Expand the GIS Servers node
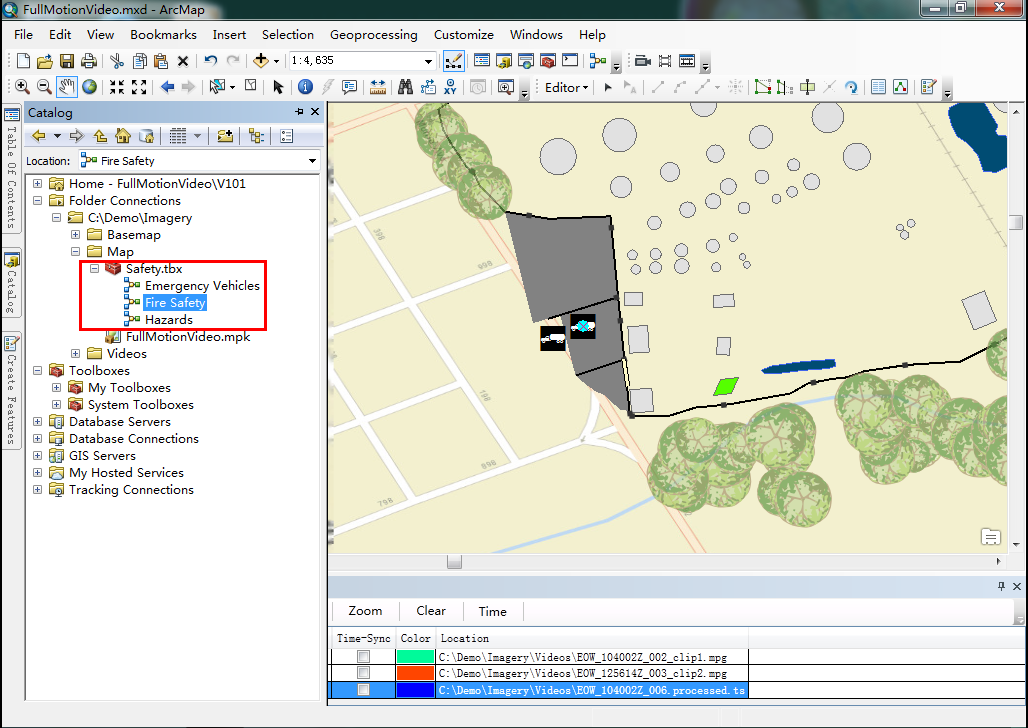This screenshot has width=1028, height=728. coord(37,456)
